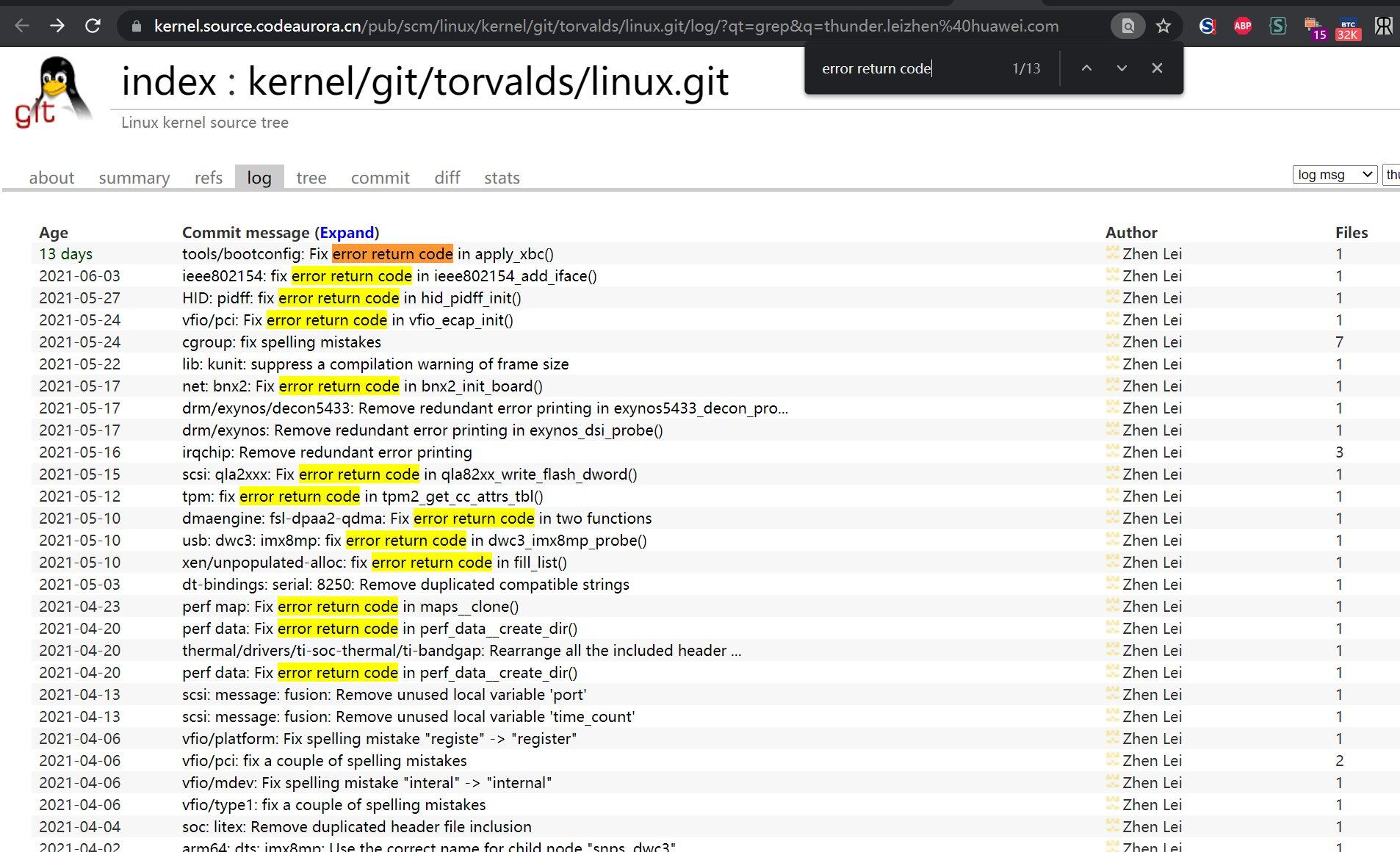Click the kernel/git/torvalds/linux.git title link
Viewport: 1400px width, 852px height.
488,81
